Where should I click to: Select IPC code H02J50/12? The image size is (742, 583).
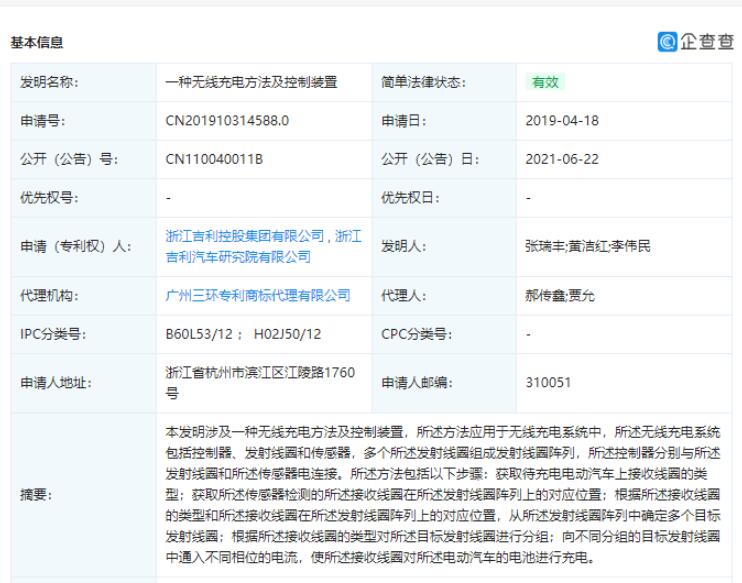[287, 334]
